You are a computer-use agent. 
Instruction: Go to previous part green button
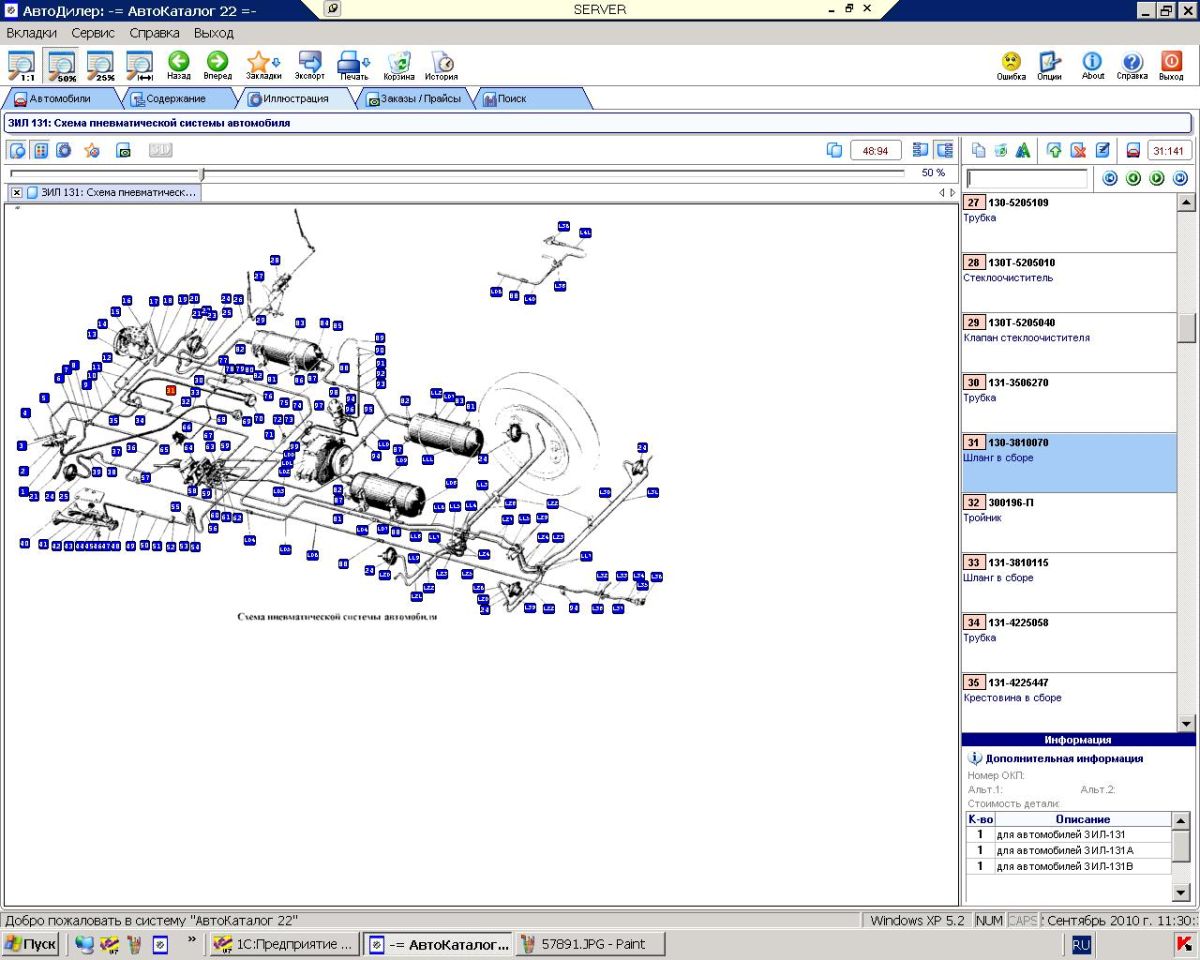1133,178
